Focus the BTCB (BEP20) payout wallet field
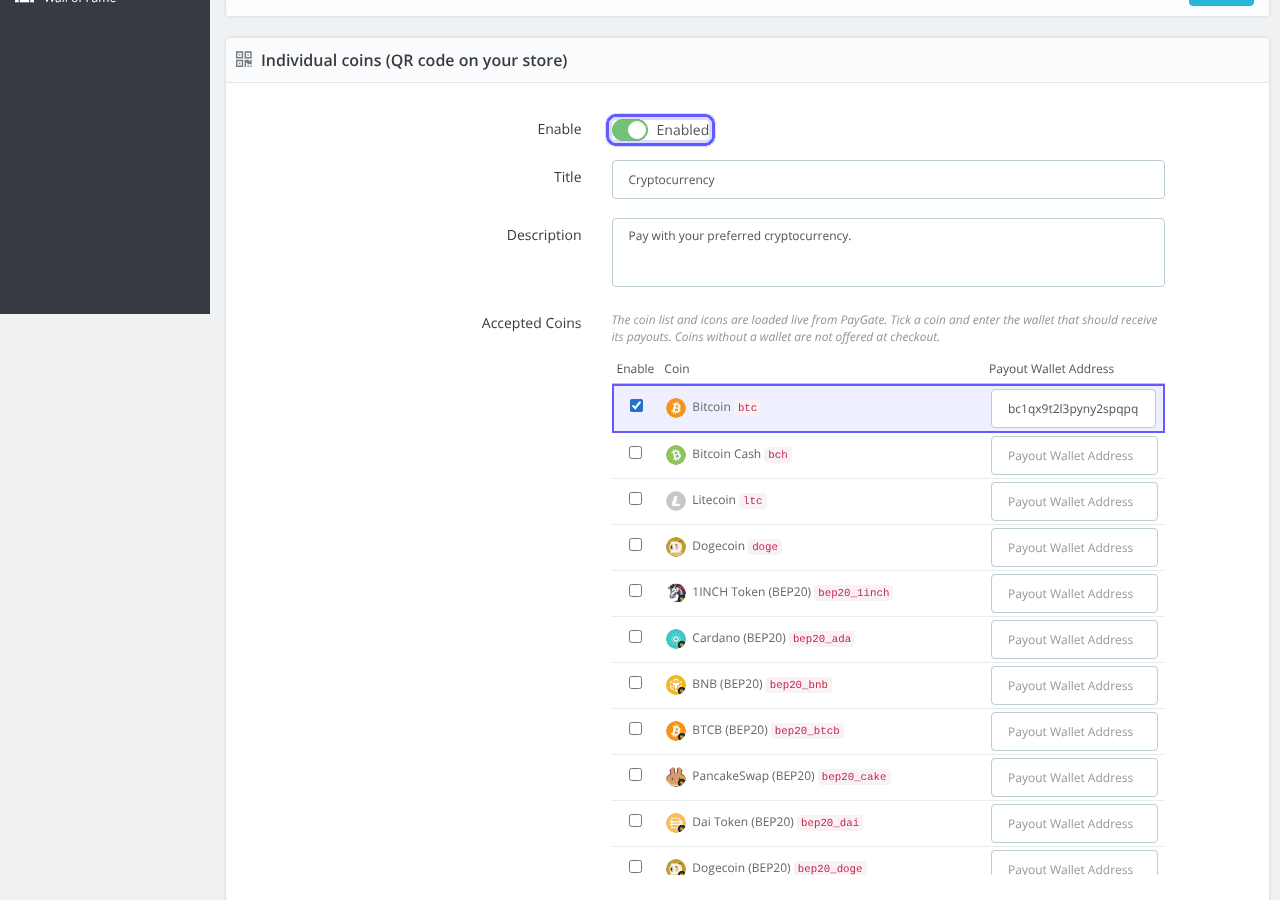 coord(1074,731)
